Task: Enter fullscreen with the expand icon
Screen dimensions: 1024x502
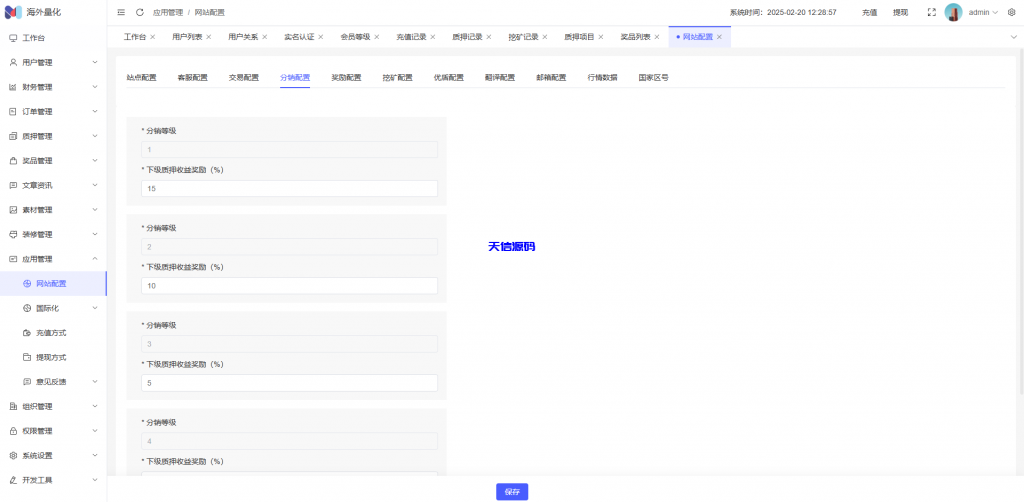Action: pos(932,12)
